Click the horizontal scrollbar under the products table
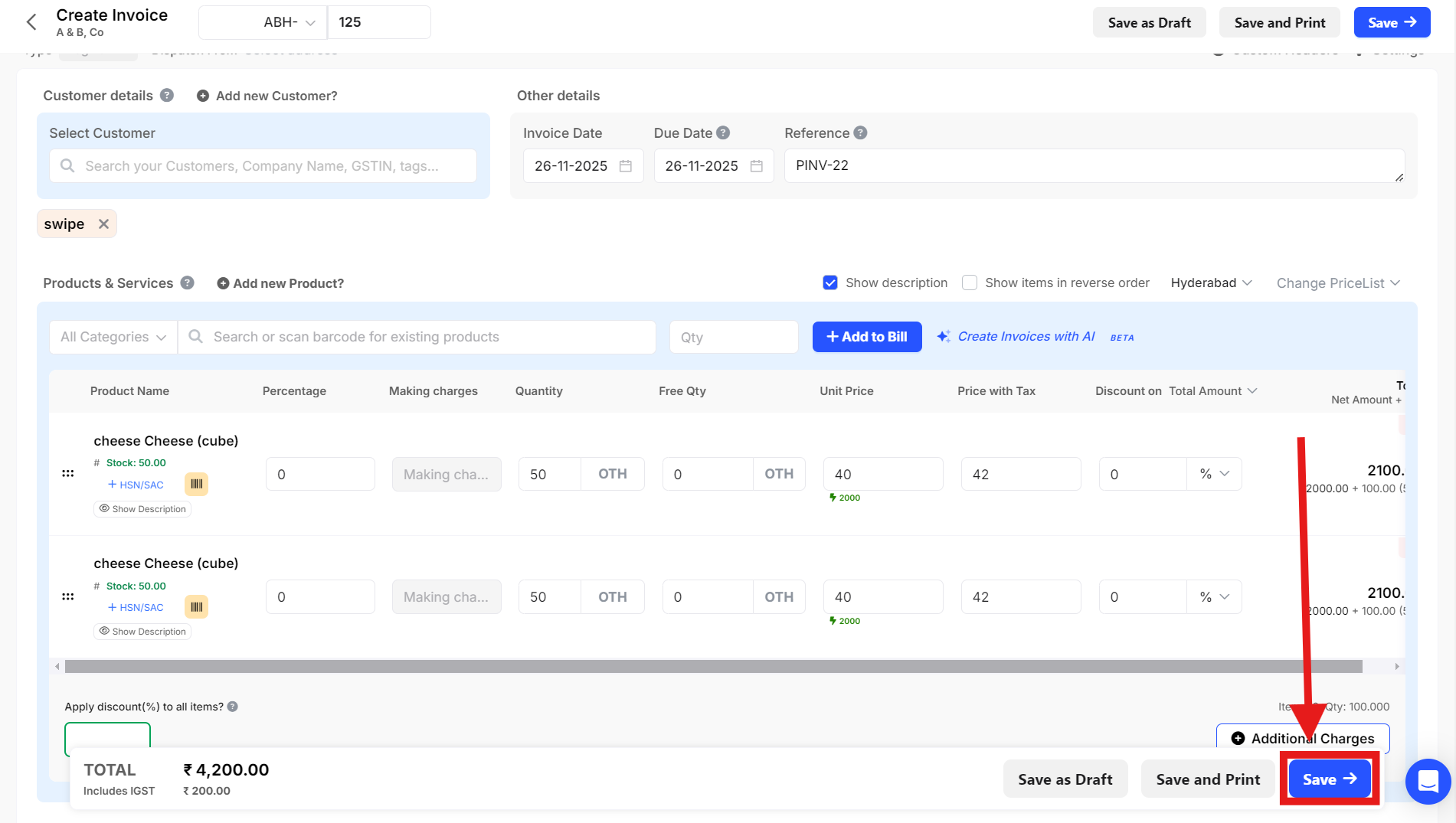Screen dimensions: 1456x823 pos(712,667)
